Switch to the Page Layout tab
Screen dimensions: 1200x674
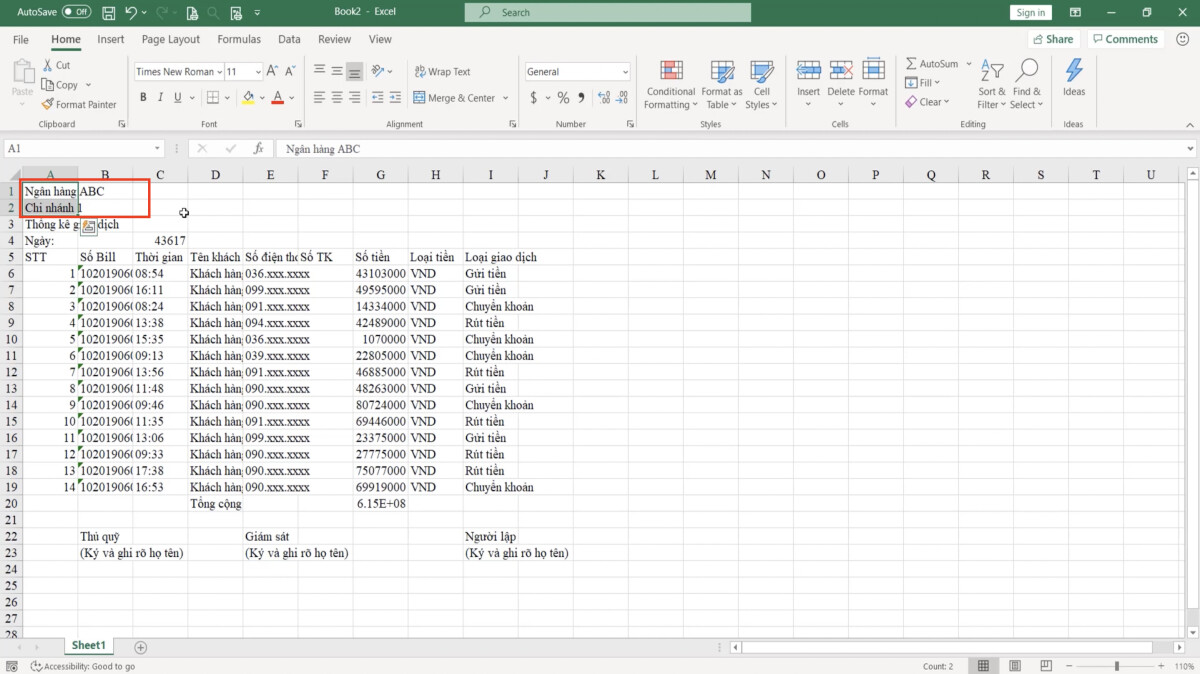pyautogui.click(x=171, y=39)
